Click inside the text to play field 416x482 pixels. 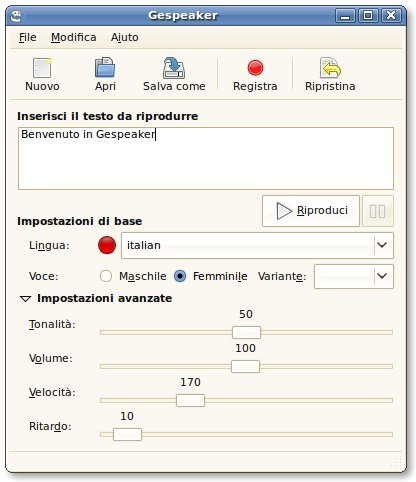click(206, 158)
